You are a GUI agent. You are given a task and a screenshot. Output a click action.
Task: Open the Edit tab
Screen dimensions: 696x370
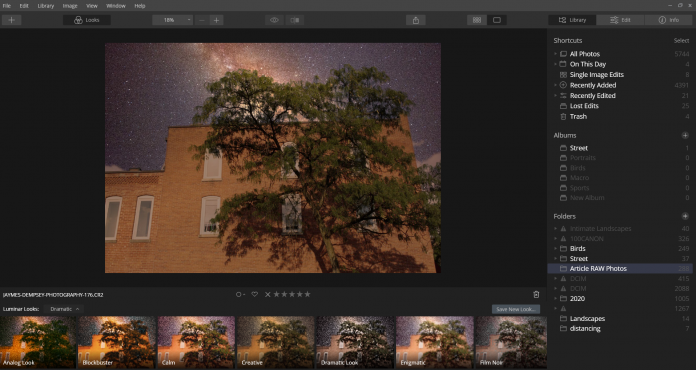coord(620,20)
